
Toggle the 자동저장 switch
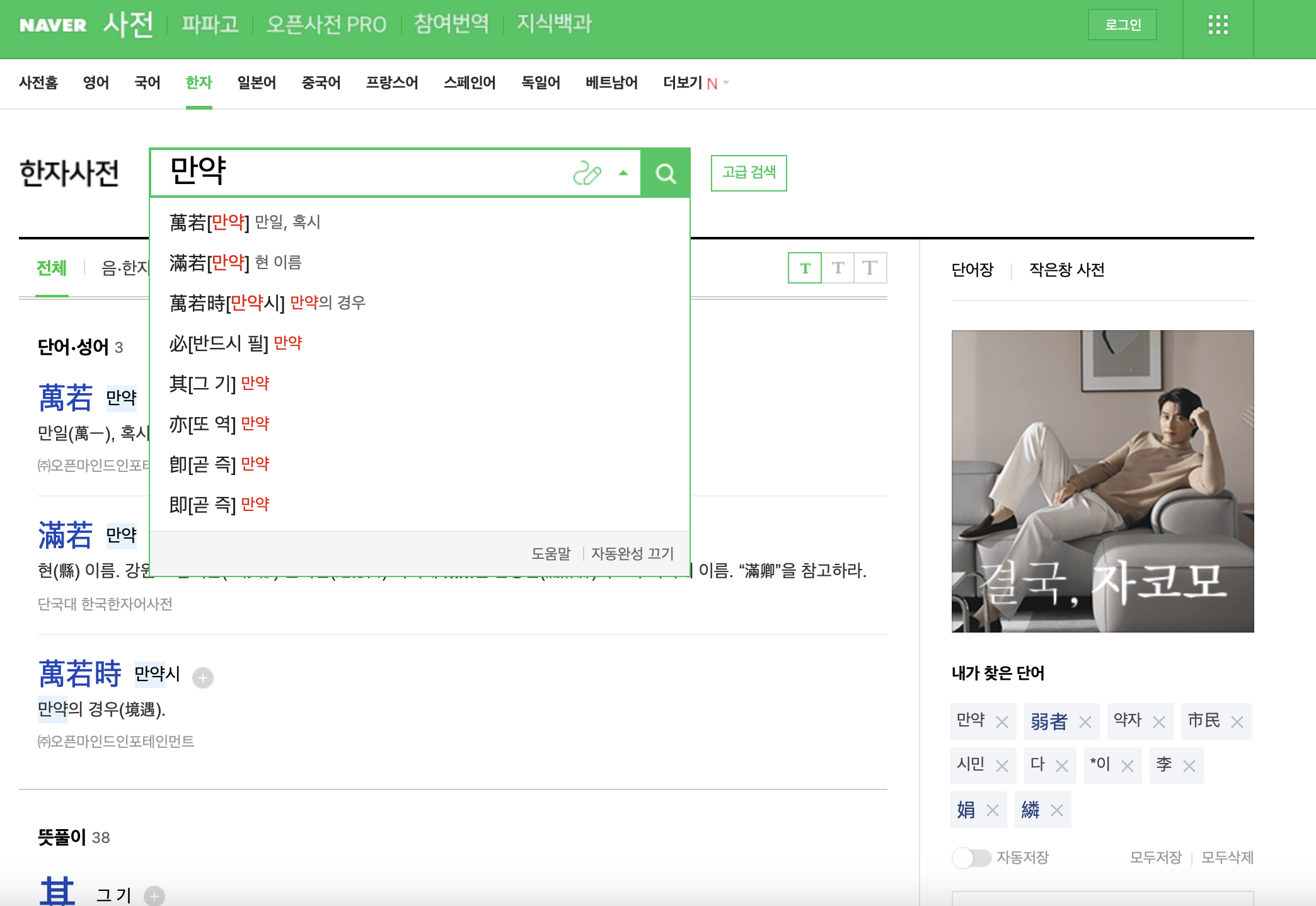click(971, 857)
